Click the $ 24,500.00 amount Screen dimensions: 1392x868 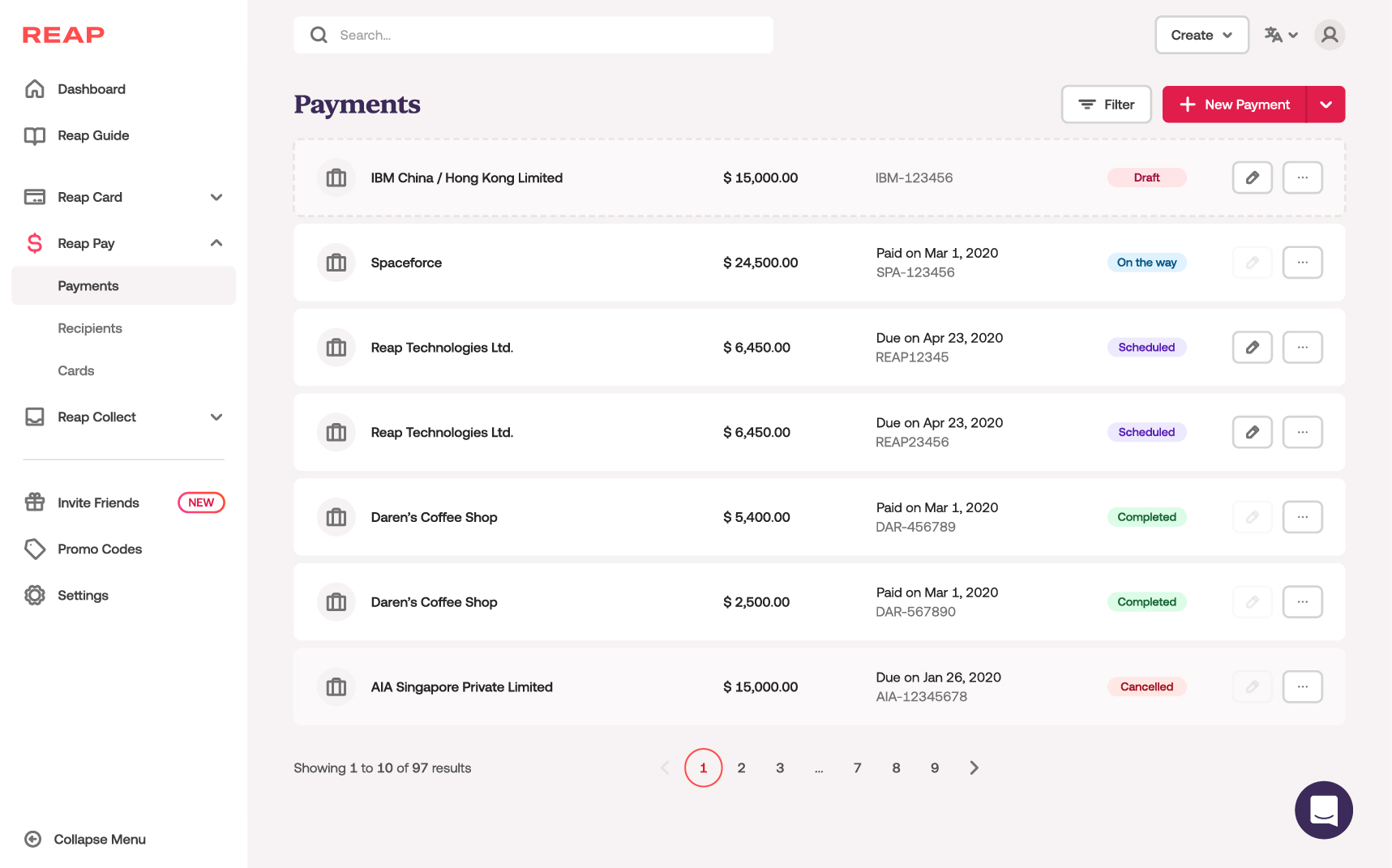[760, 263]
